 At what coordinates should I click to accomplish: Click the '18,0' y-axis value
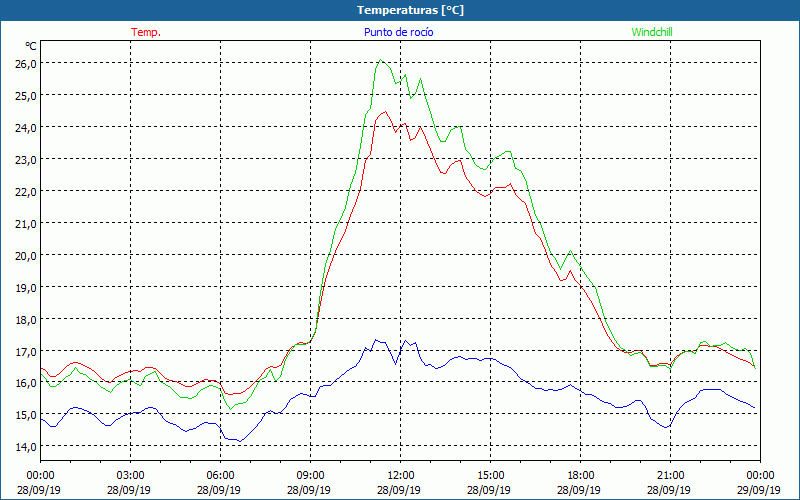(26, 320)
